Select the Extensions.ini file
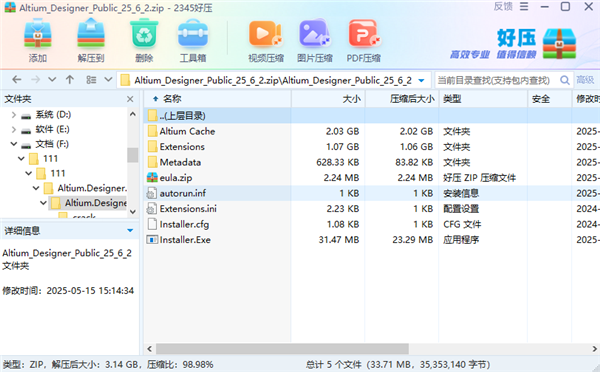Viewport: 600px width, 372px height. coord(188,209)
